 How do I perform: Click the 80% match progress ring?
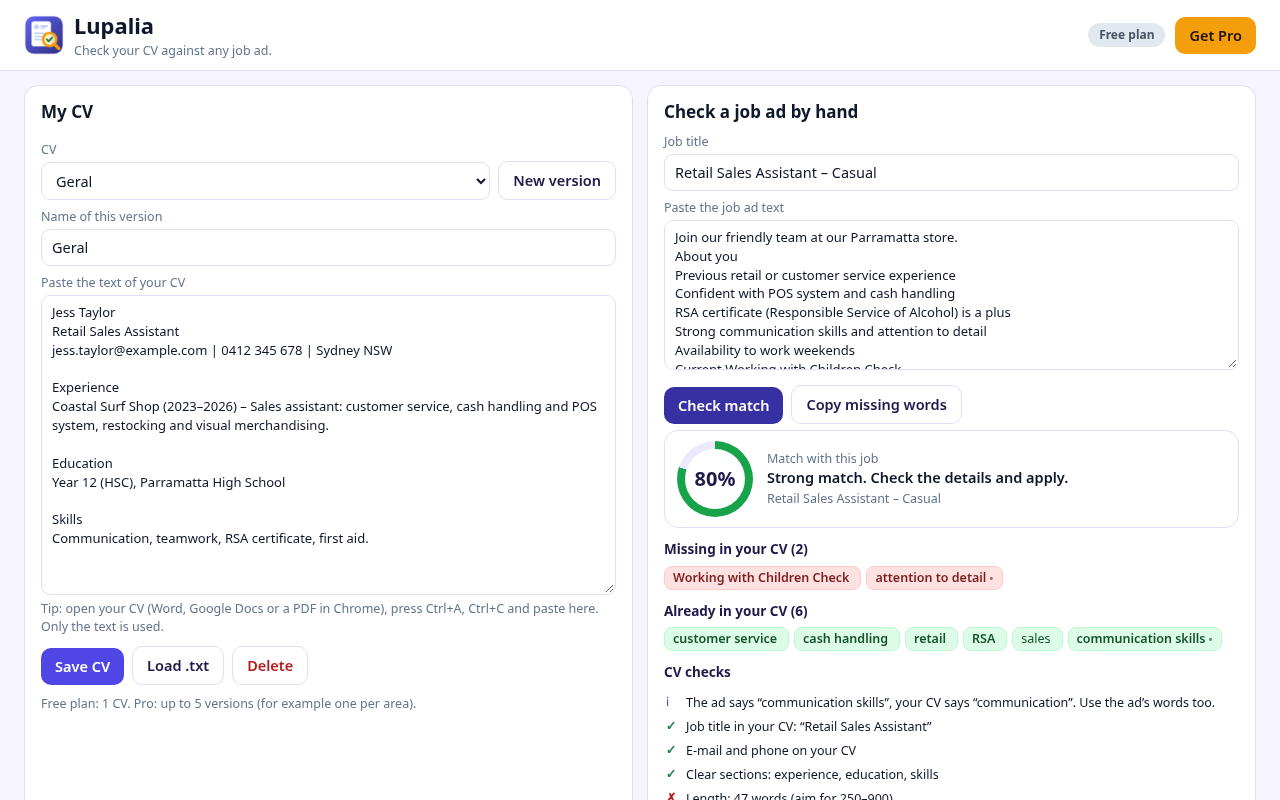pos(715,479)
